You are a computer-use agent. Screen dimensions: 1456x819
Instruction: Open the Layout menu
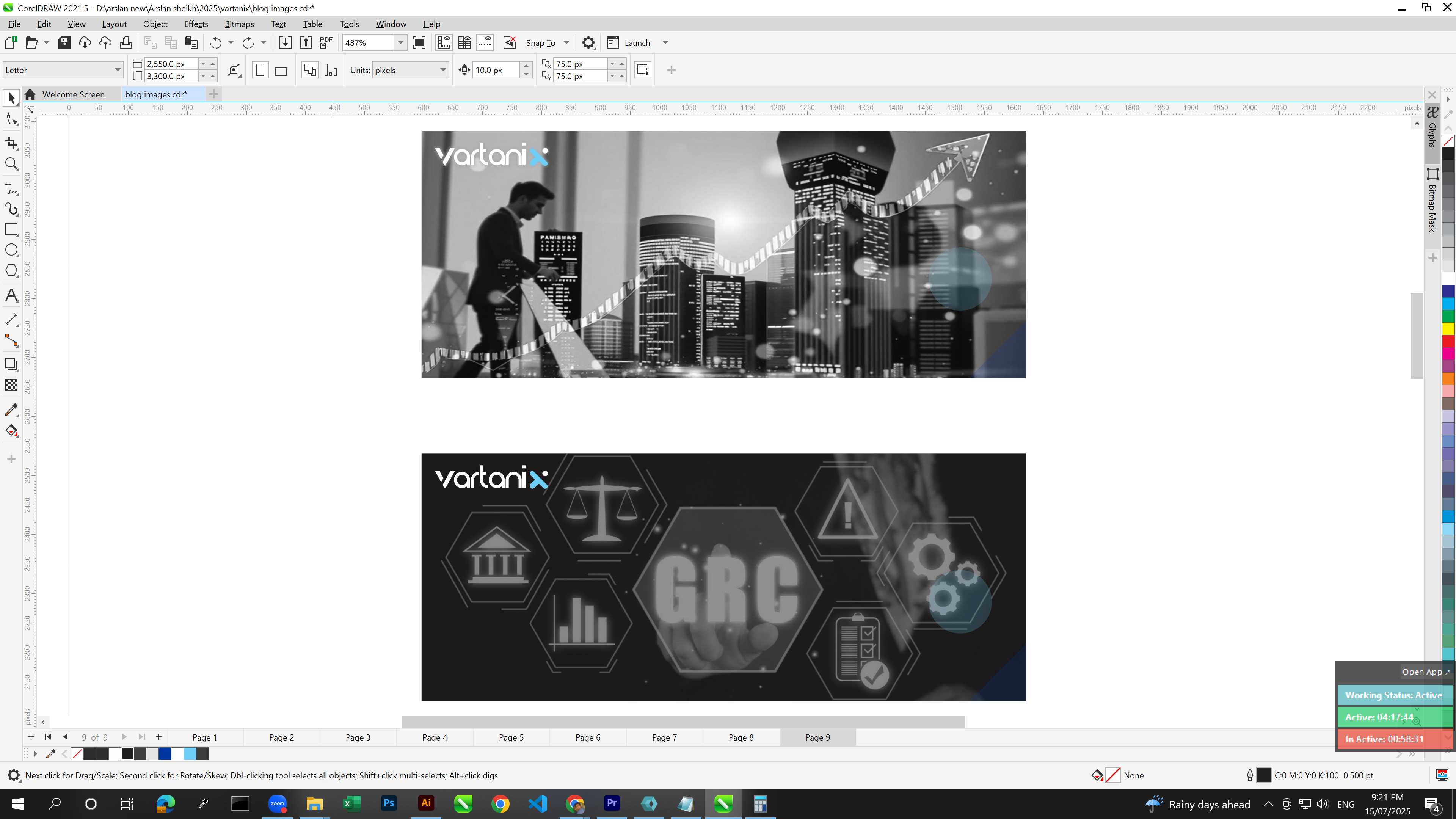pyautogui.click(x=114, y=24)
